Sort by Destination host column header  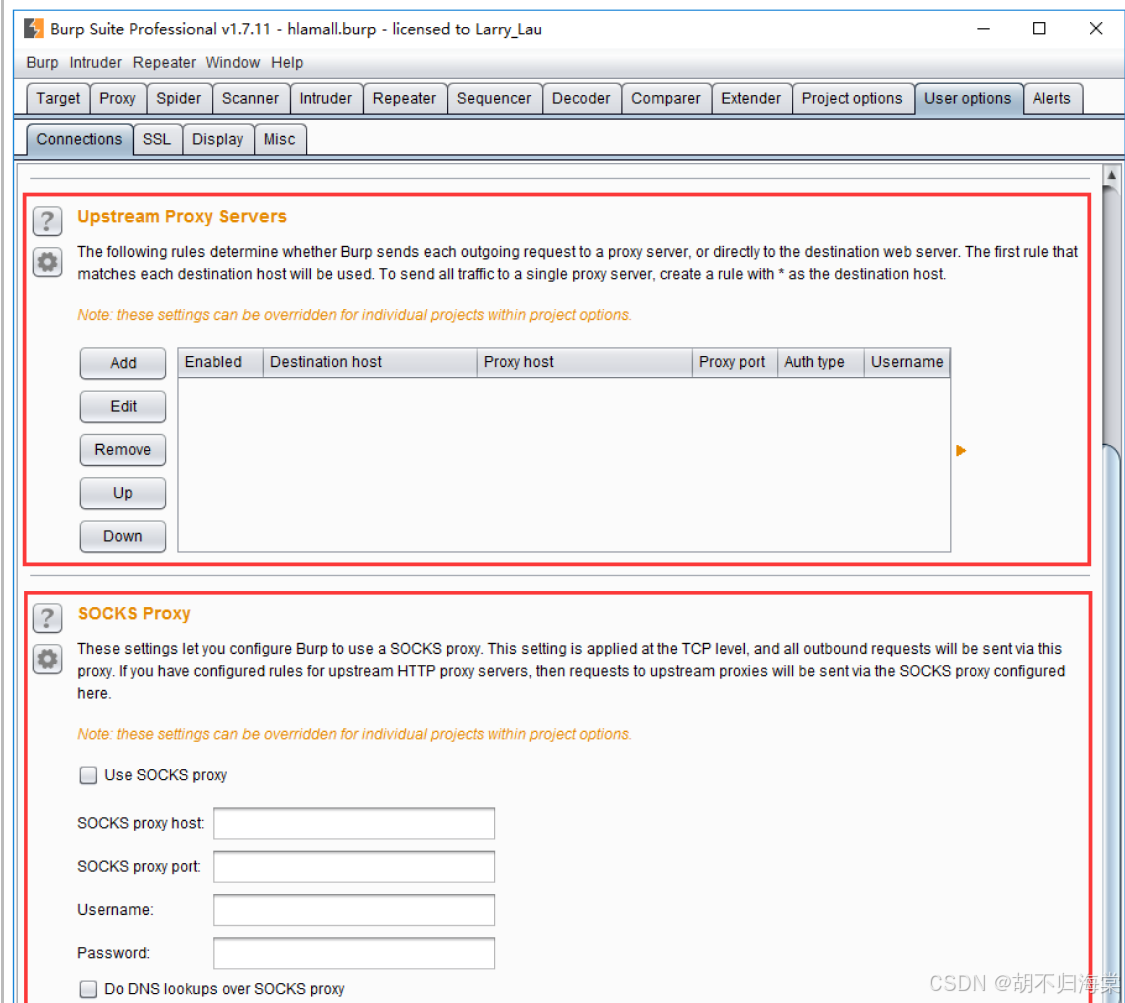370,362
